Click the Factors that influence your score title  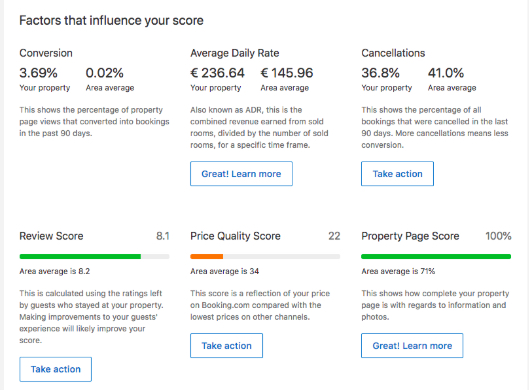[x=111, y=21]
